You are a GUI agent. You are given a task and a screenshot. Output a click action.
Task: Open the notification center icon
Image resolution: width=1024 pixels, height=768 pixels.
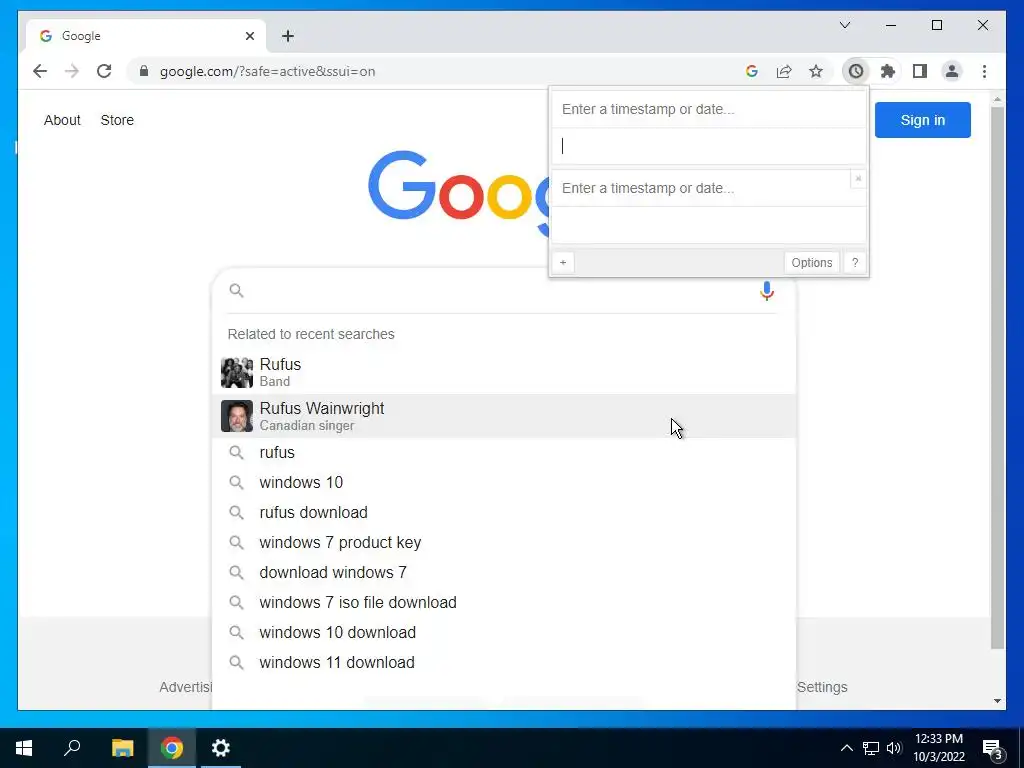click(x=992, y=749)
